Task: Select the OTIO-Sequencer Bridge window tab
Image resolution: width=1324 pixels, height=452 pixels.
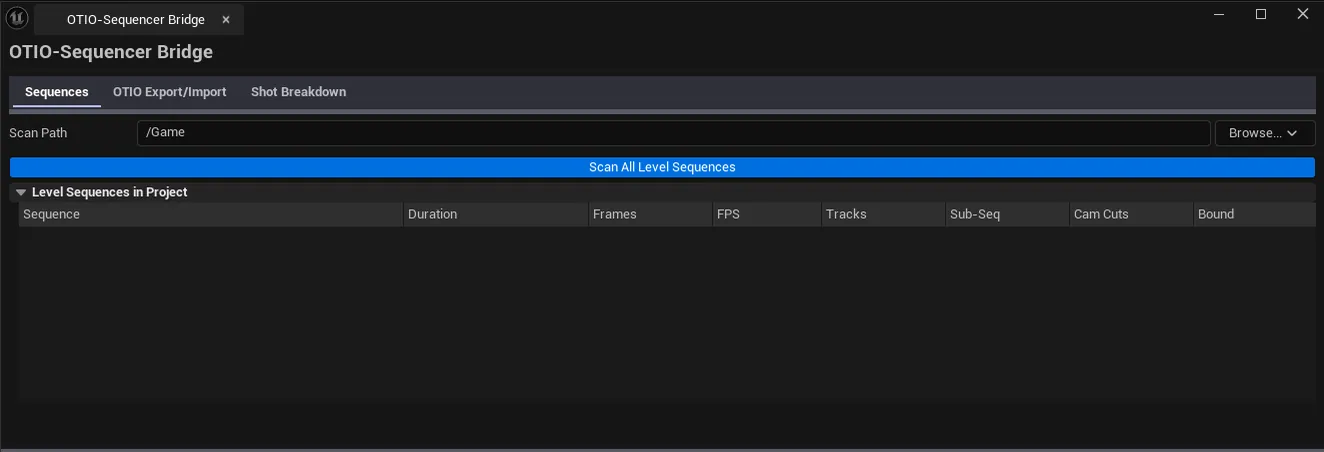Action: 137,20
